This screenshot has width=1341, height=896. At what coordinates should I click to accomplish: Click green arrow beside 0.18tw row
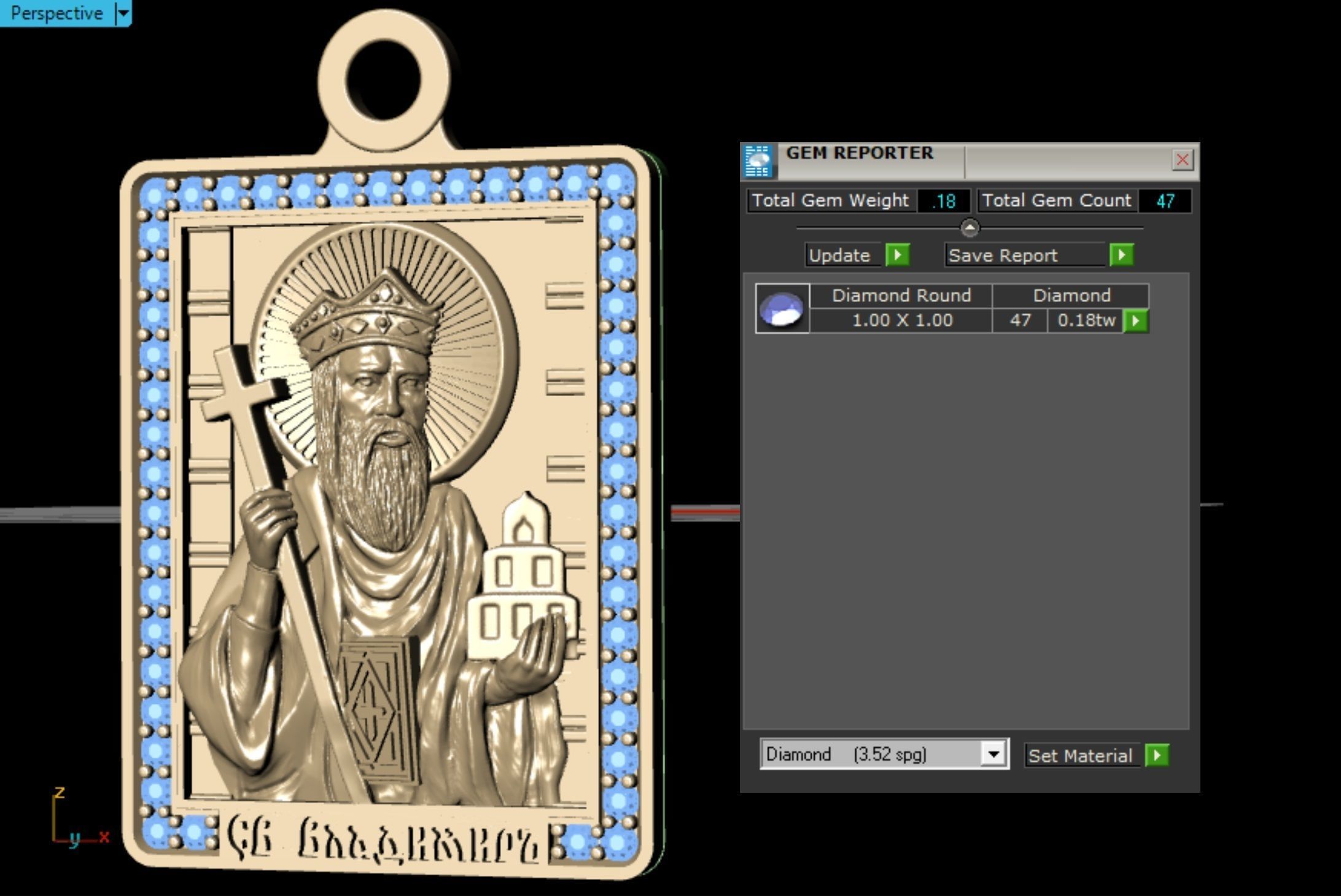coord(1136,321)
